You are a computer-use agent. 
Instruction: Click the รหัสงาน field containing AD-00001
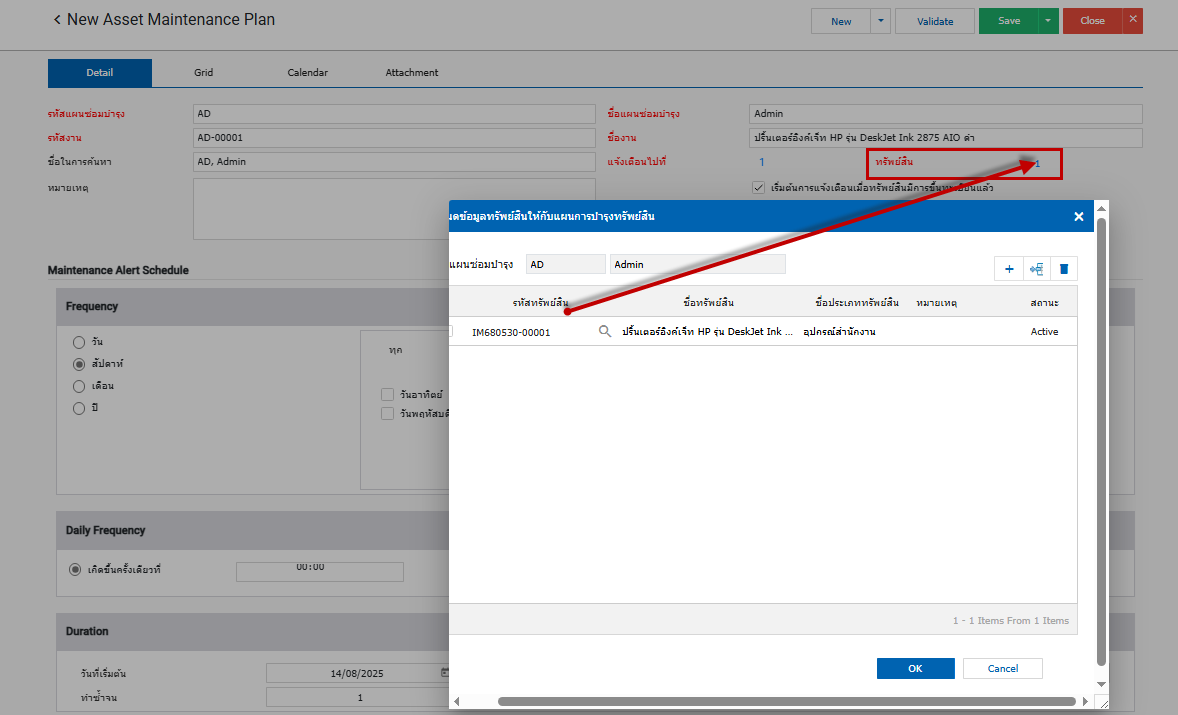[394, 138]
